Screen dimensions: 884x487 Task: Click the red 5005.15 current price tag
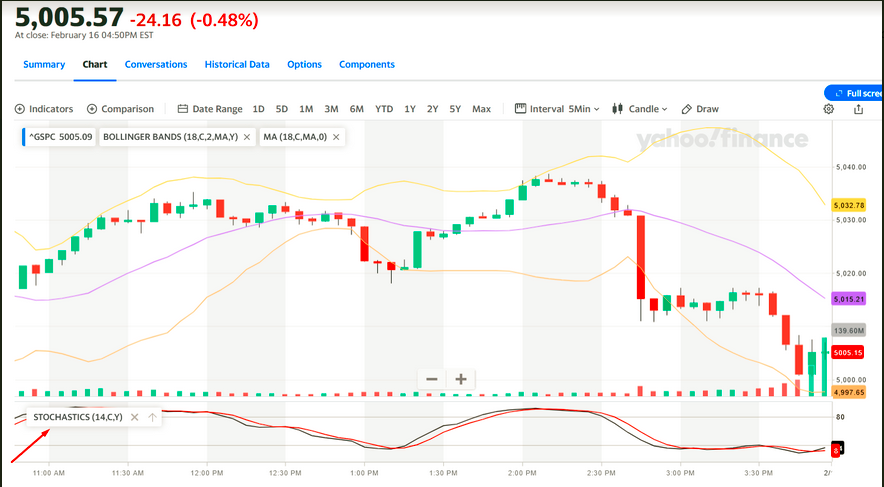[x=848, y=353]
